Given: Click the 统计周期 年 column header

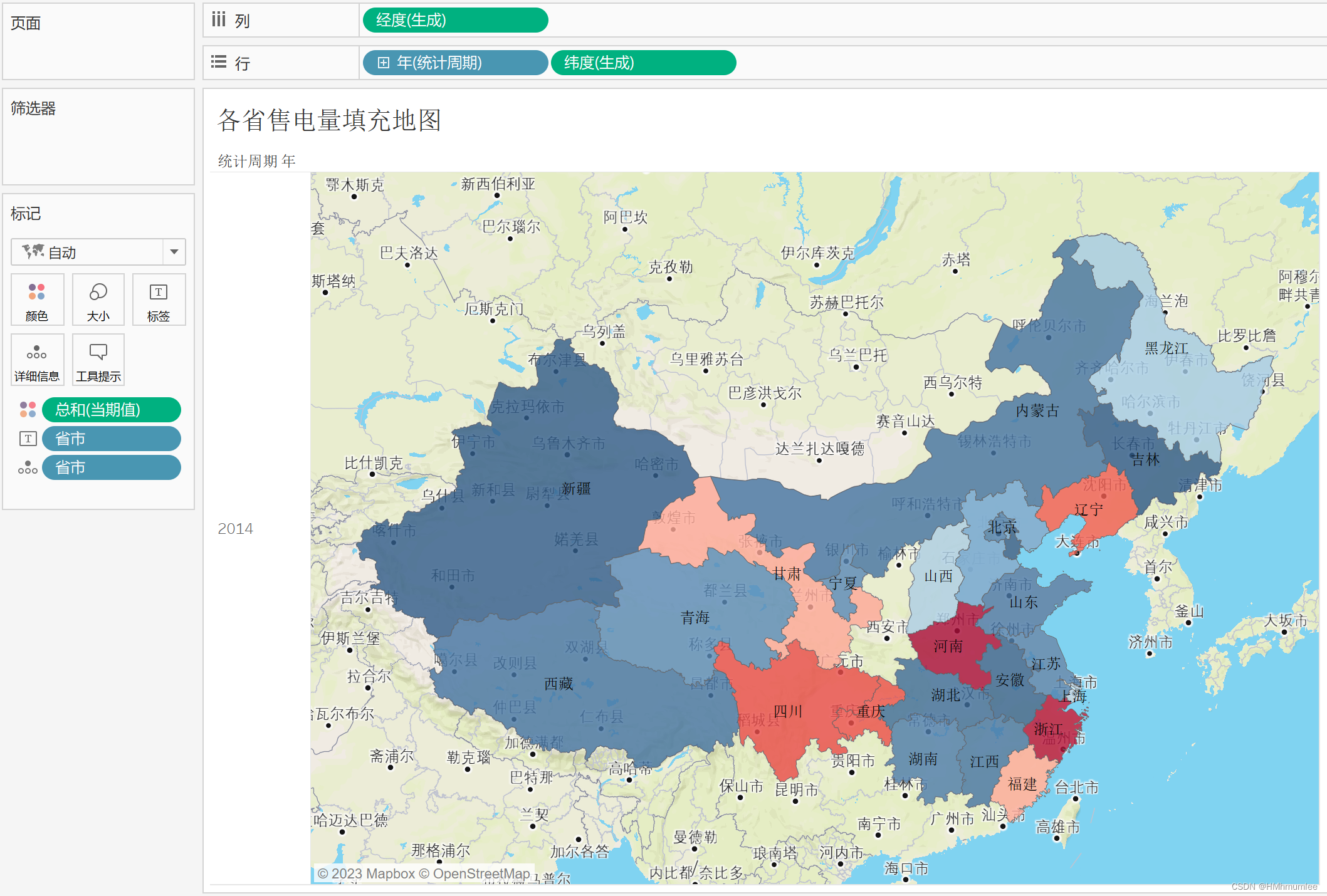Looking at the screenshot, I should tap(257, 161).
